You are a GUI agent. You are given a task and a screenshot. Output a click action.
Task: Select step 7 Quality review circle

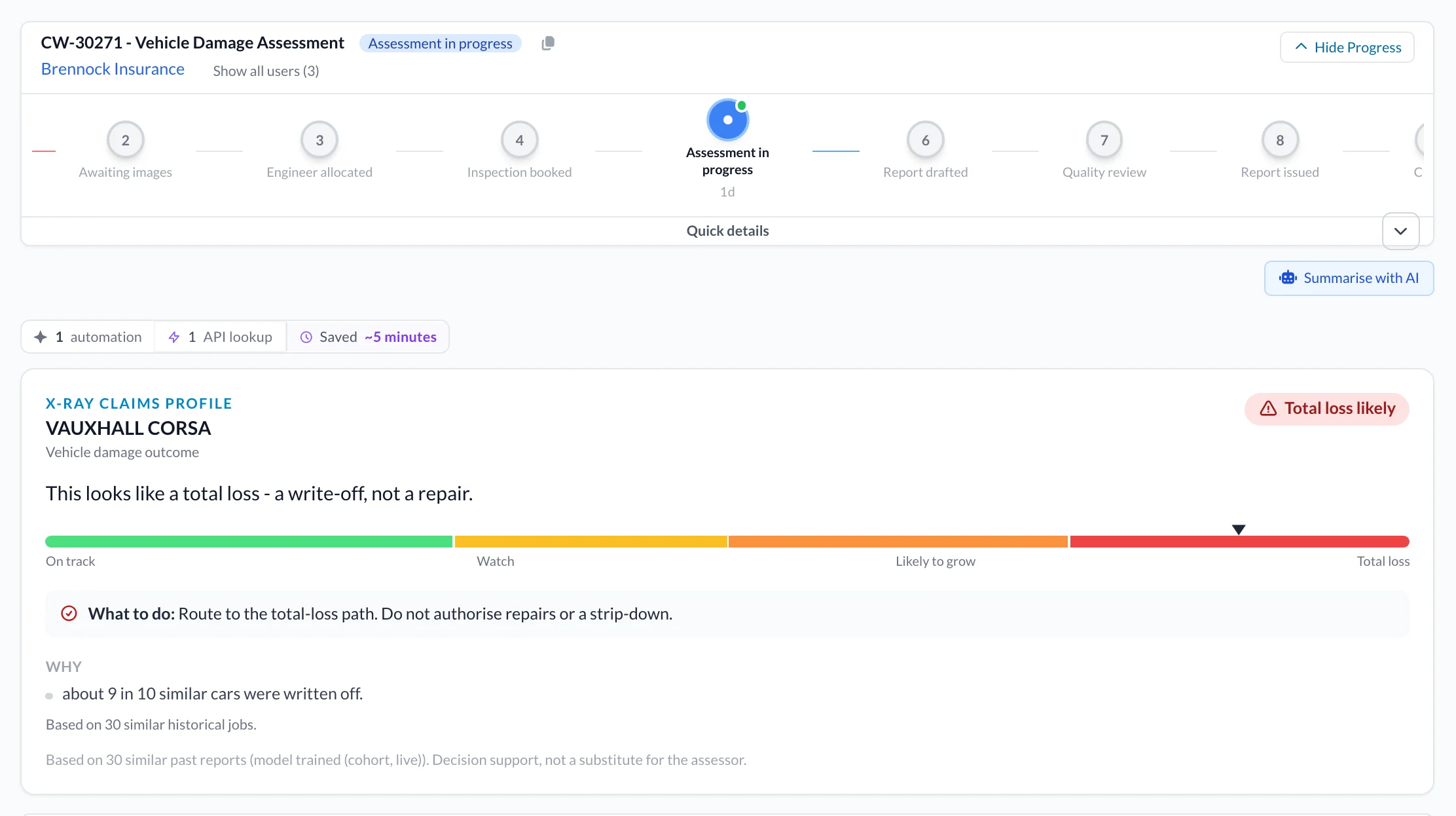pos(1104,139)
